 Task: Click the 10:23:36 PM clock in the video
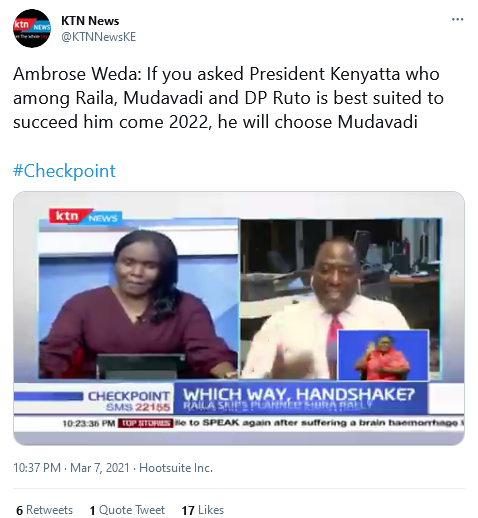89,424
